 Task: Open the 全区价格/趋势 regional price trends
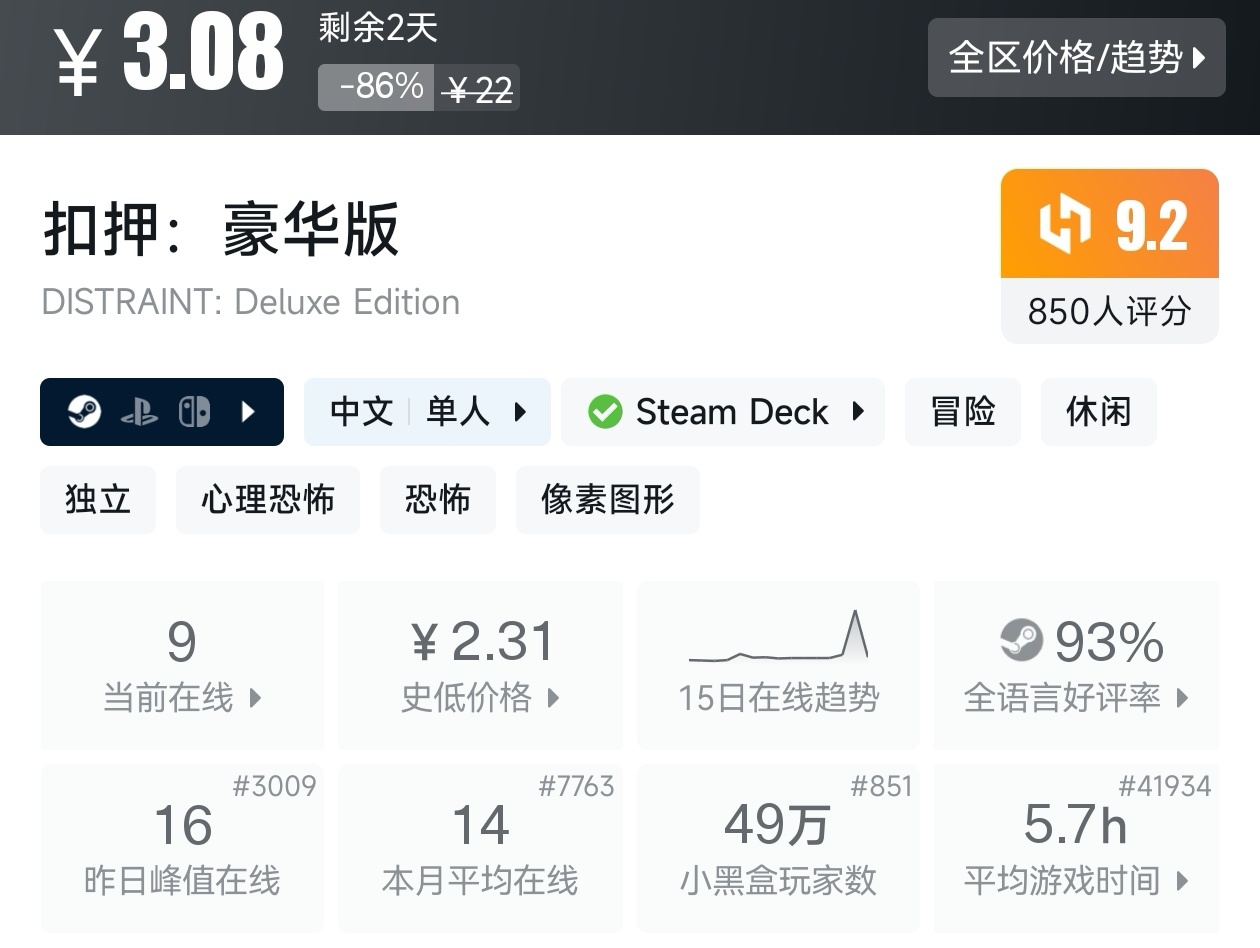coord(1076,58)
